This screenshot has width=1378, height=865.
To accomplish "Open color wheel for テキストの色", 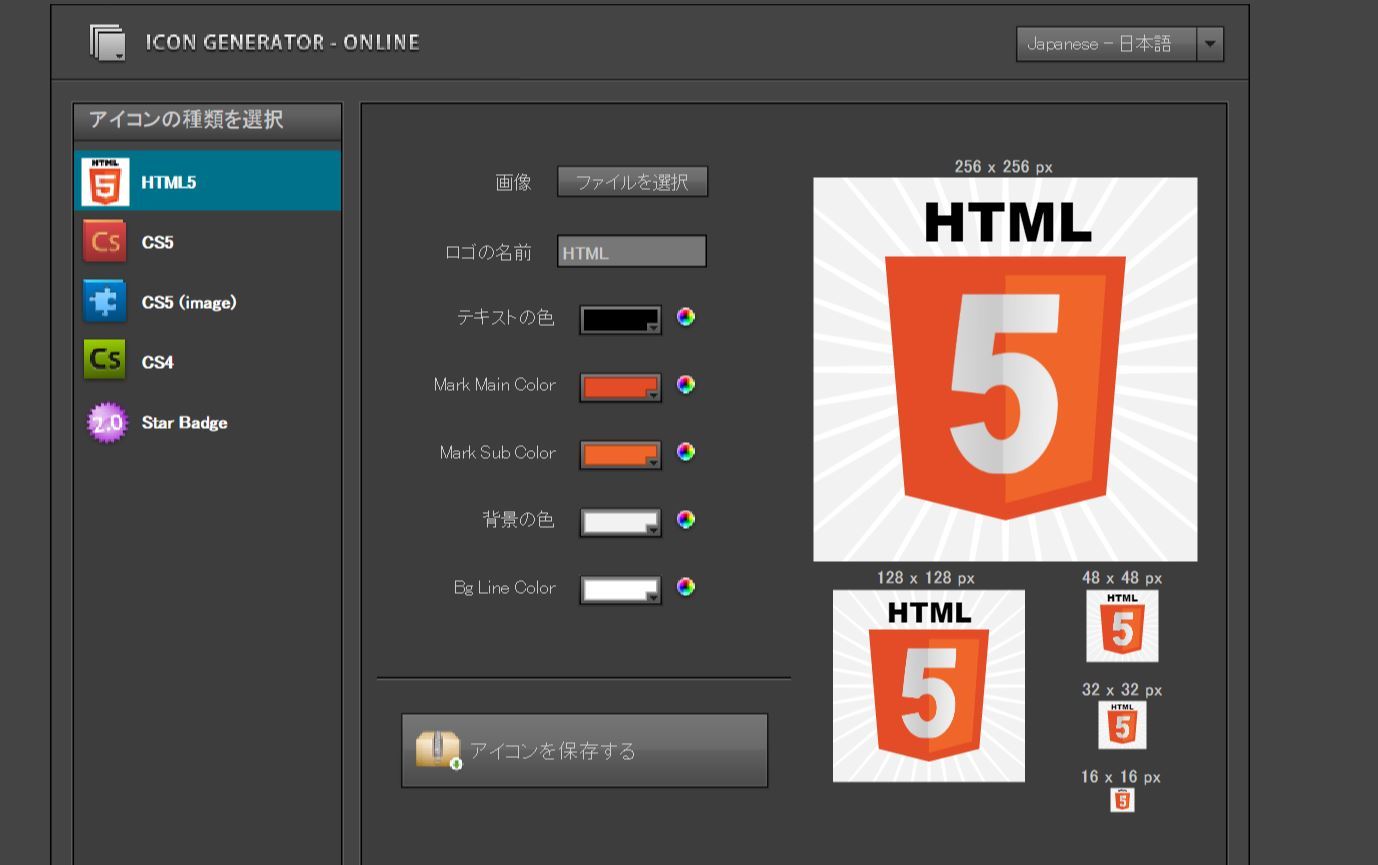I will (685, 317).
